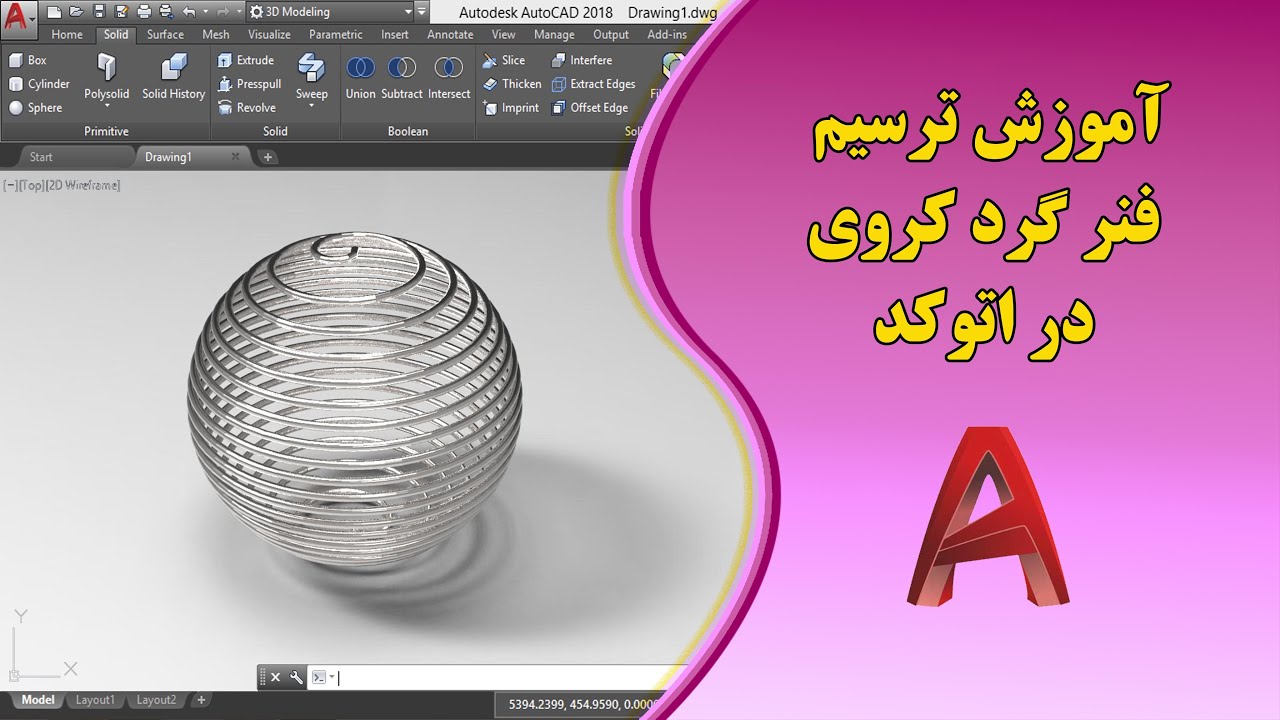Click the Undo arrow icon
The width and height of the screenshot is (1280, 720).
189,12
